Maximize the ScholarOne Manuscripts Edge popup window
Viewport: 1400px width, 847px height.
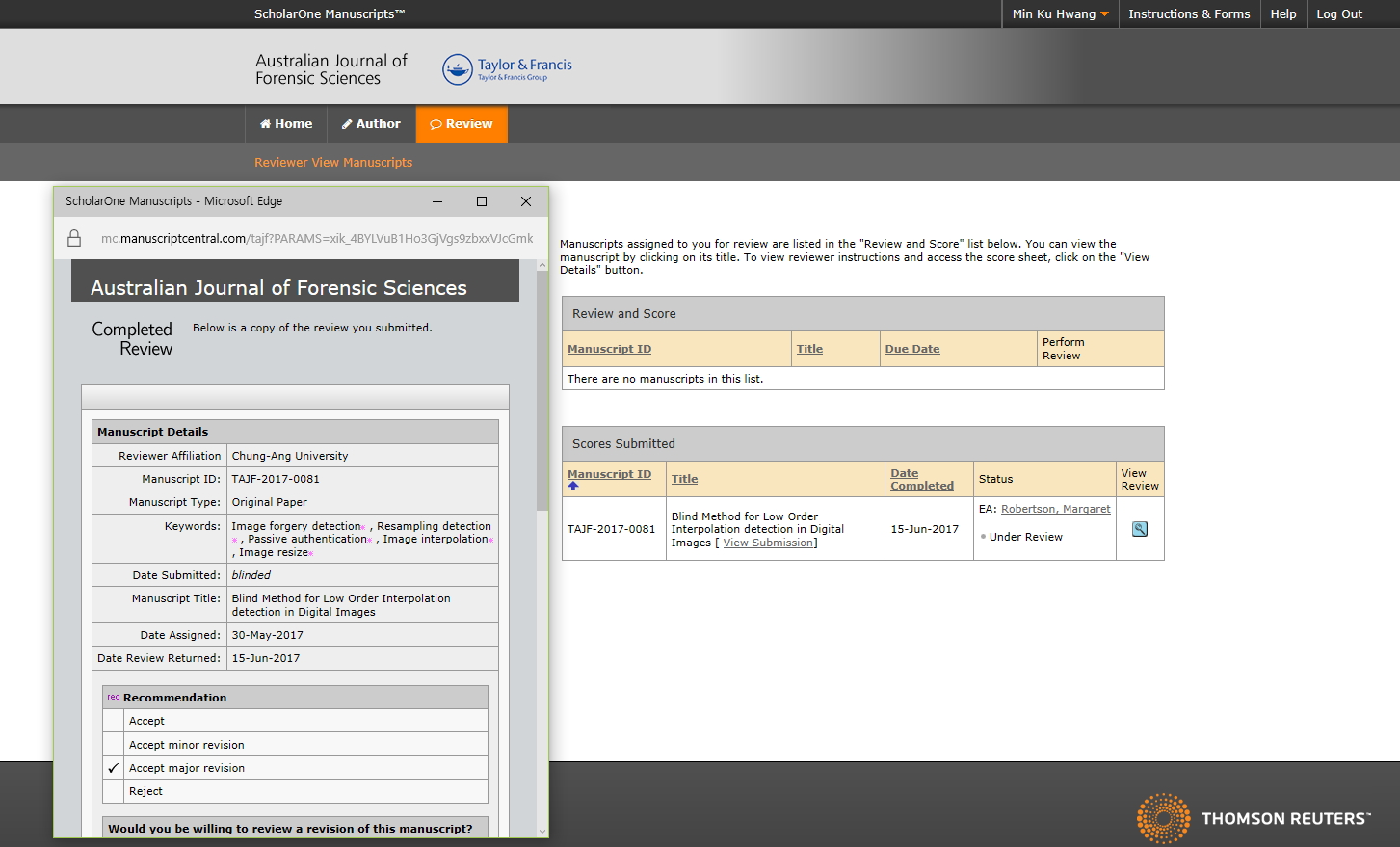pos(482,201)
